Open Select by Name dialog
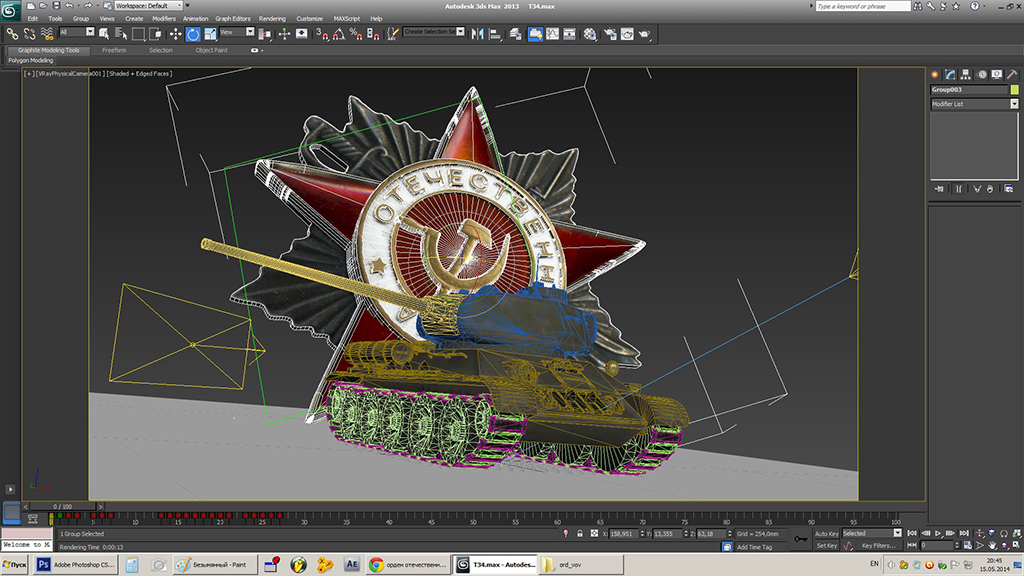1024x576 pixels. tap(121, 34)
